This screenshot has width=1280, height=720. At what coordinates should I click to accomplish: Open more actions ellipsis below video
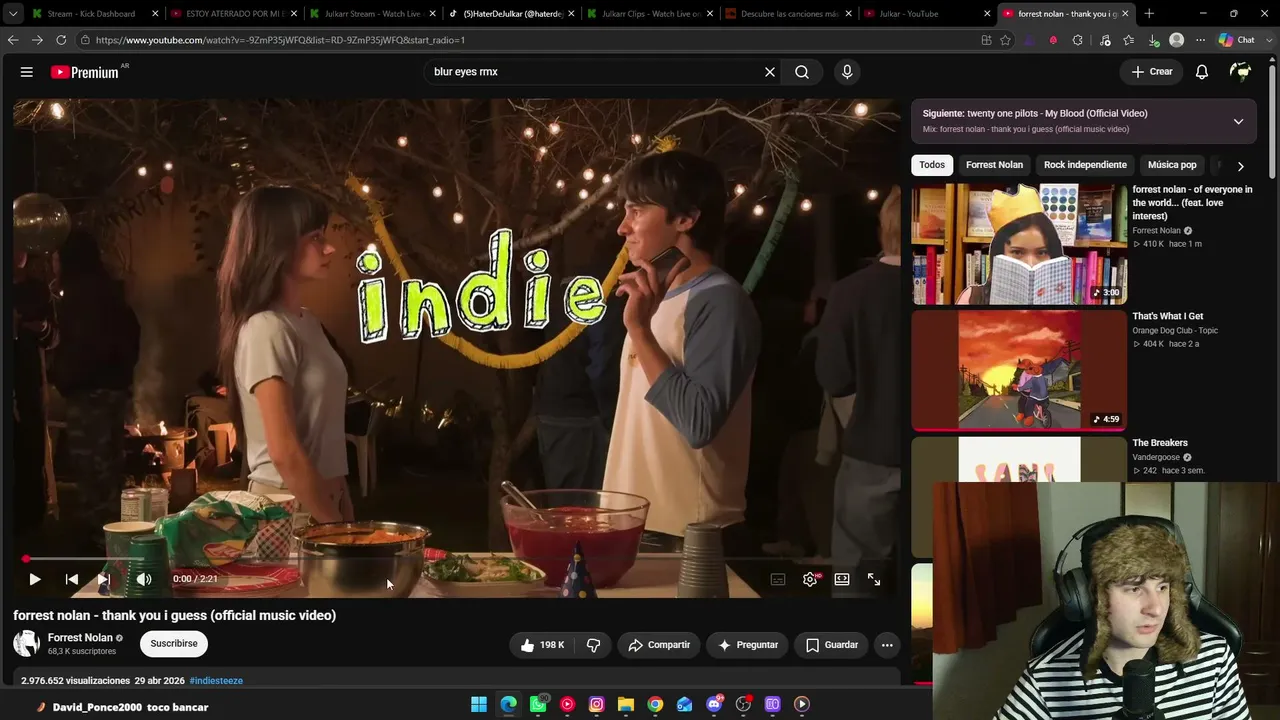887,645
